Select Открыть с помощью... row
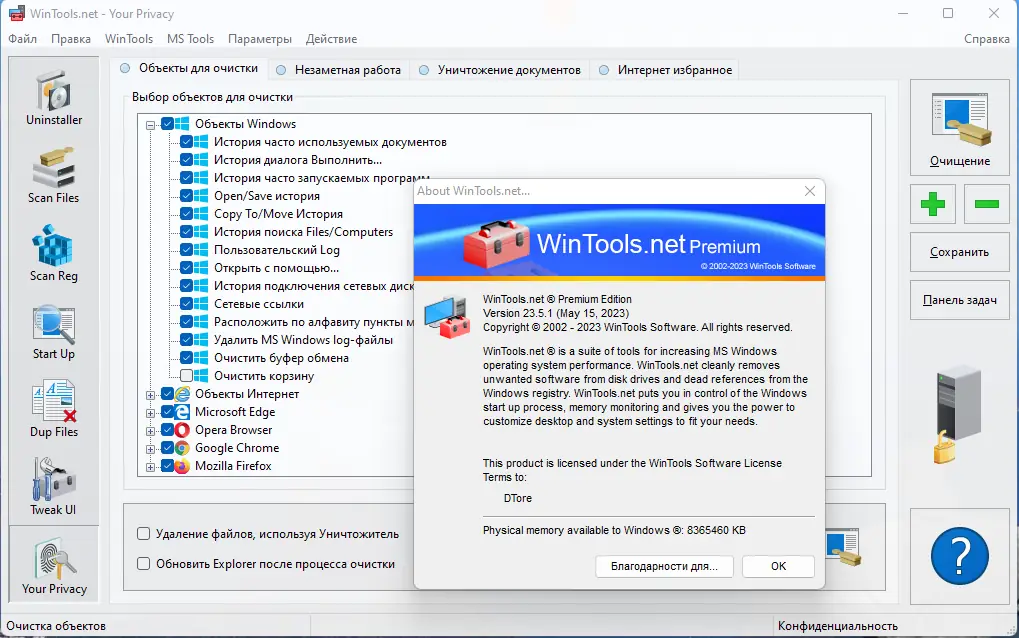 click(x=276, y=268)
